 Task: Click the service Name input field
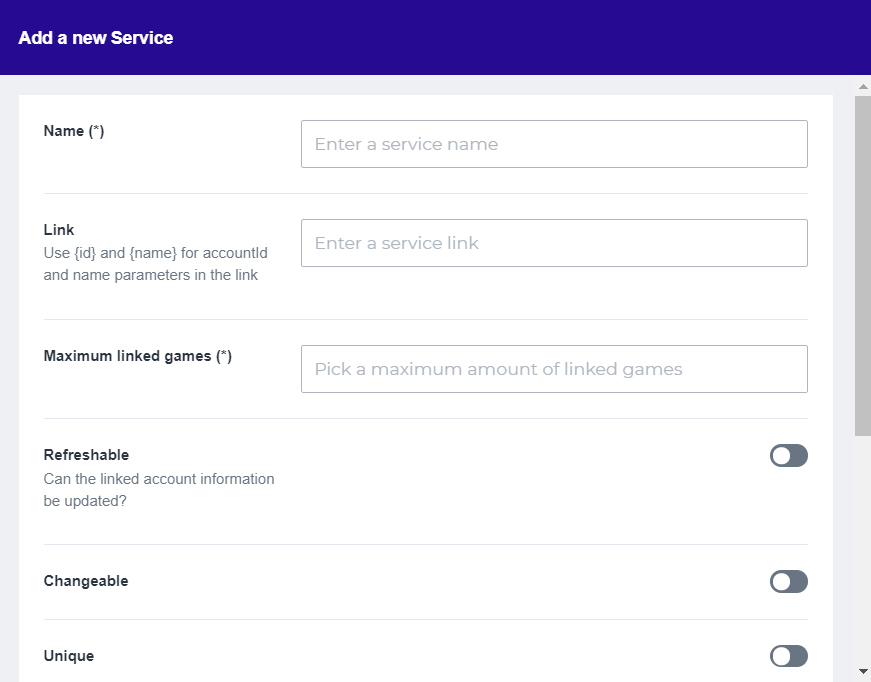(x=554, y=144)
